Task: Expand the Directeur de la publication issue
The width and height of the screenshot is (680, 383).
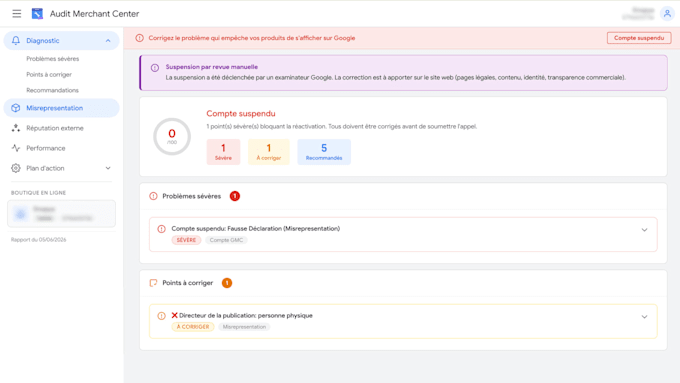Action: [x=644, y=317]
